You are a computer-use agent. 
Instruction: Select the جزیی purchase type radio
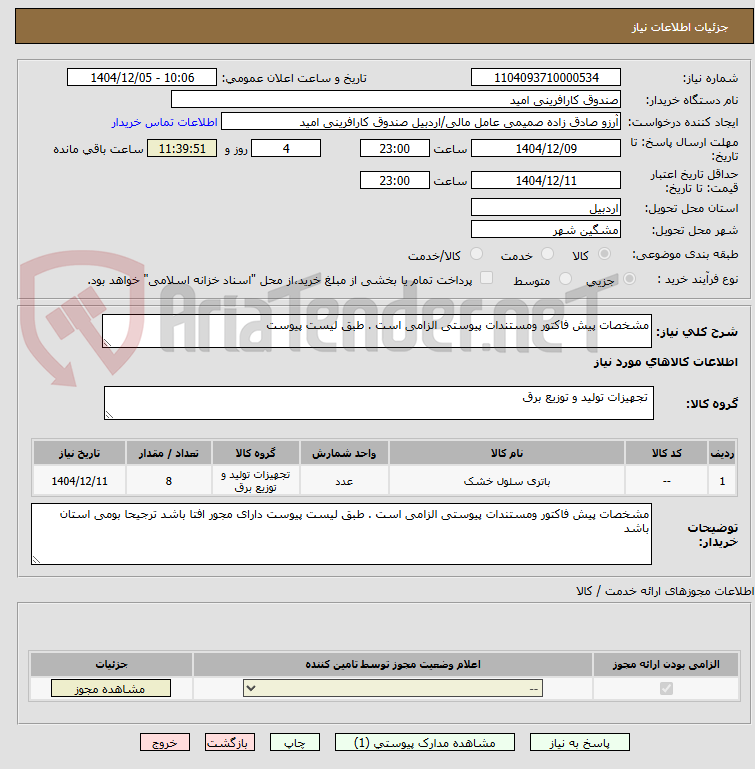click(629, 279)
